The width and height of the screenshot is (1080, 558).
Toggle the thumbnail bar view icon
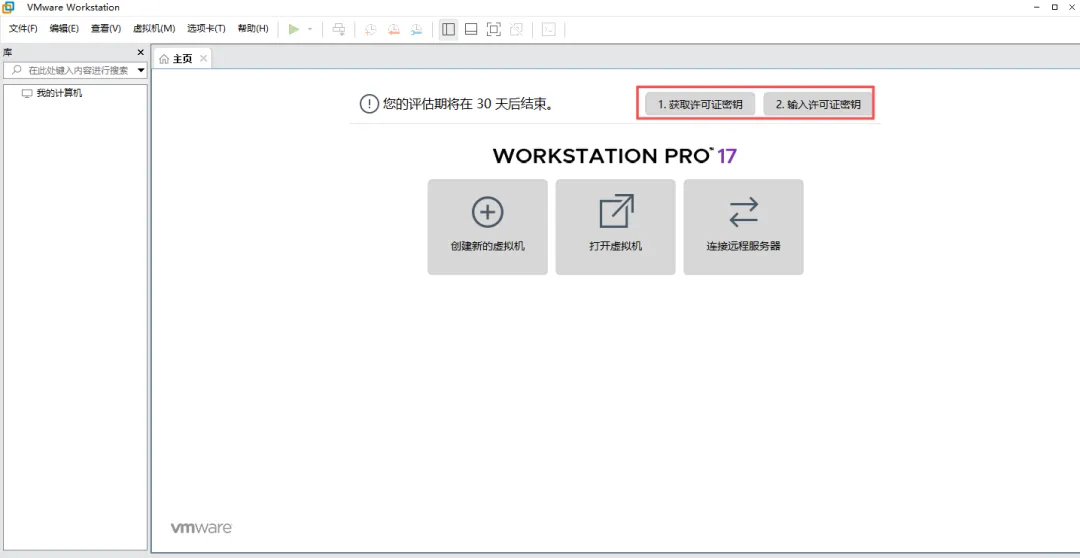pyautogui.click(x=471, y=29)
